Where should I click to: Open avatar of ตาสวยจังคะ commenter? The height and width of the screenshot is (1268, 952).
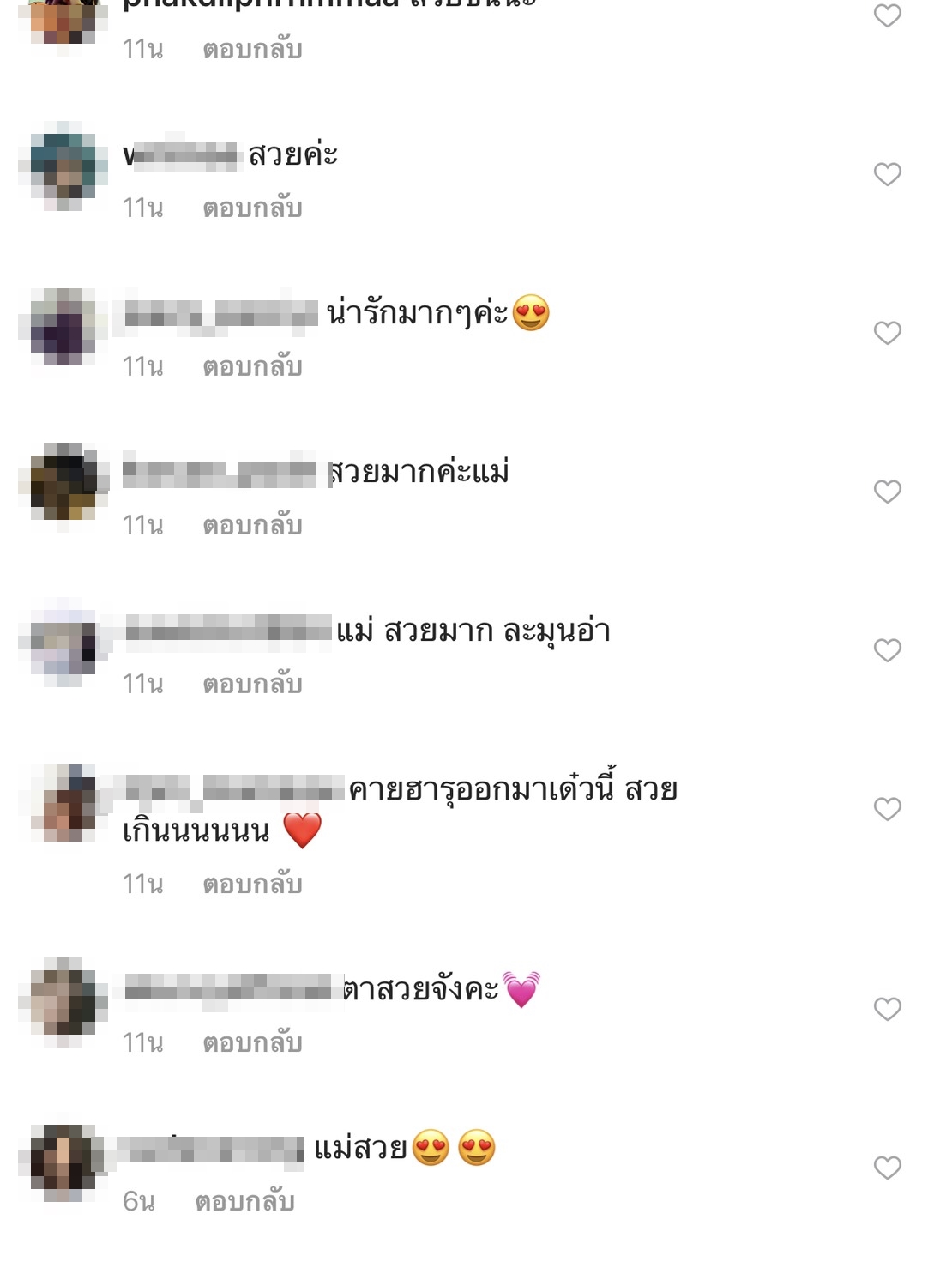[63, 1001]
